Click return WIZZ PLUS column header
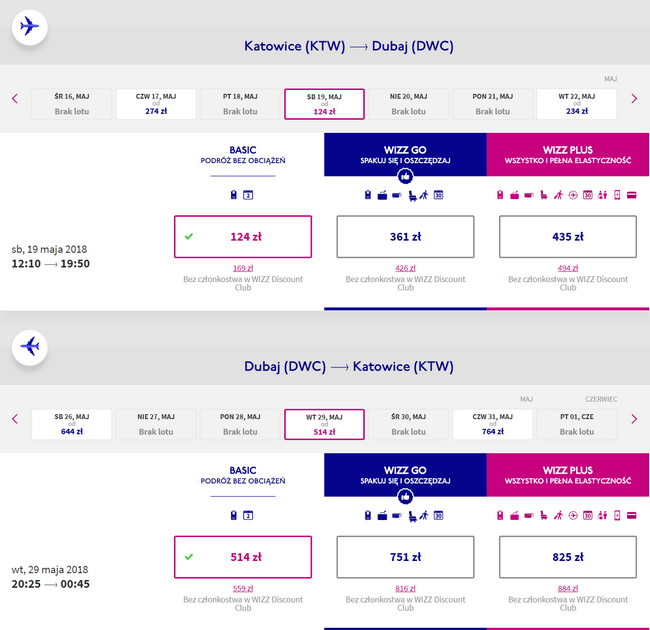 coord(568,475)
